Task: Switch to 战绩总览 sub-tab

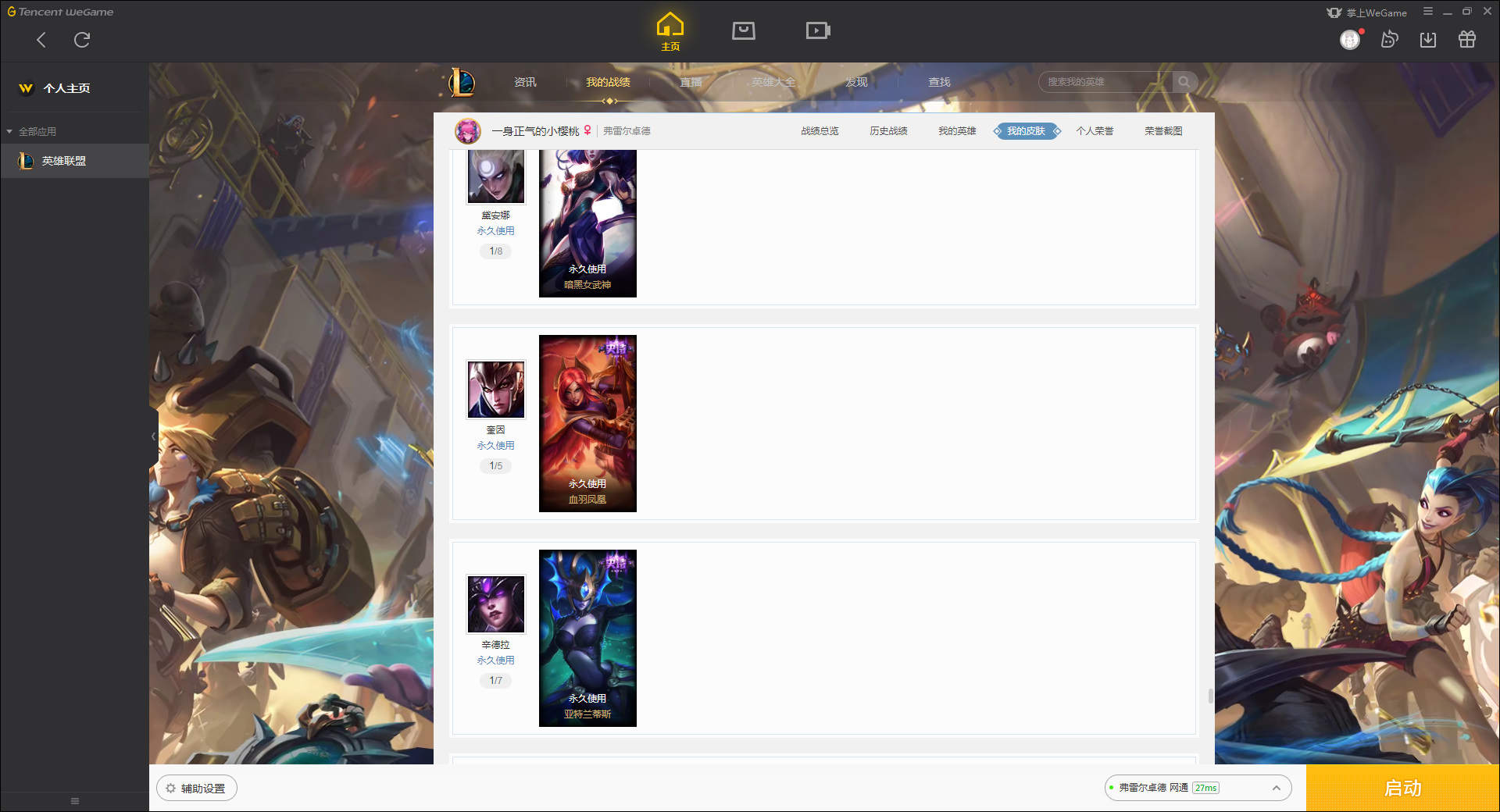Action: click(x=820, y=131)
